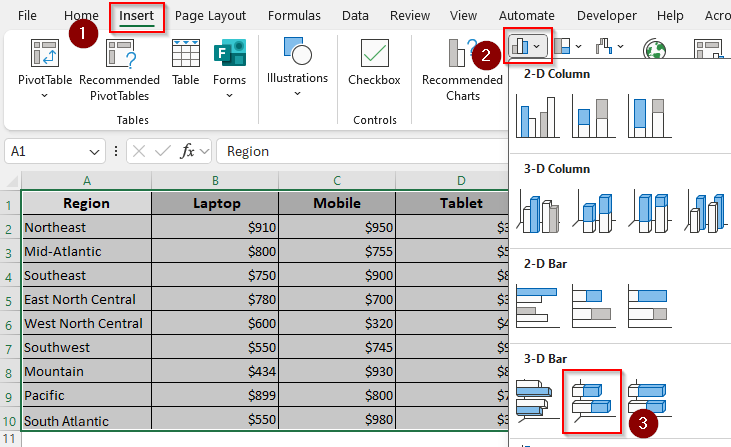Viewport: 731px width, 447px height.
Task: Choose the plain 3-D Column chart
Action: tap(705, 211)
